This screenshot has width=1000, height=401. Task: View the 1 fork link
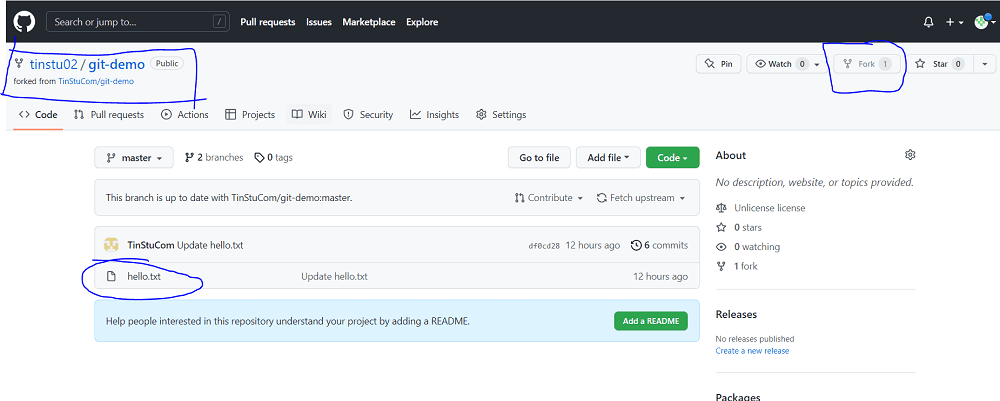click(746, 266)
